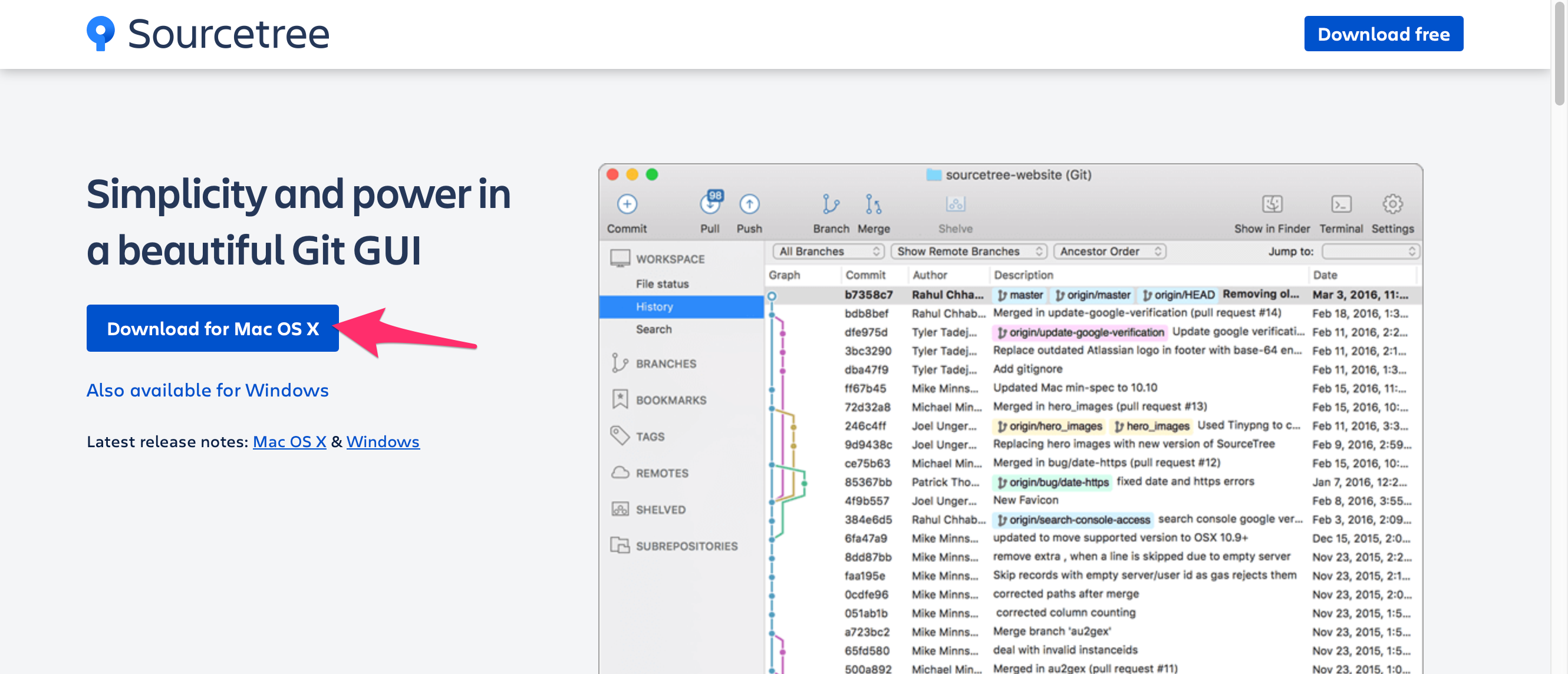Click the Pull icon with badge 98
The width and height of the screenshot is (1568, 674).
point(710,204)
